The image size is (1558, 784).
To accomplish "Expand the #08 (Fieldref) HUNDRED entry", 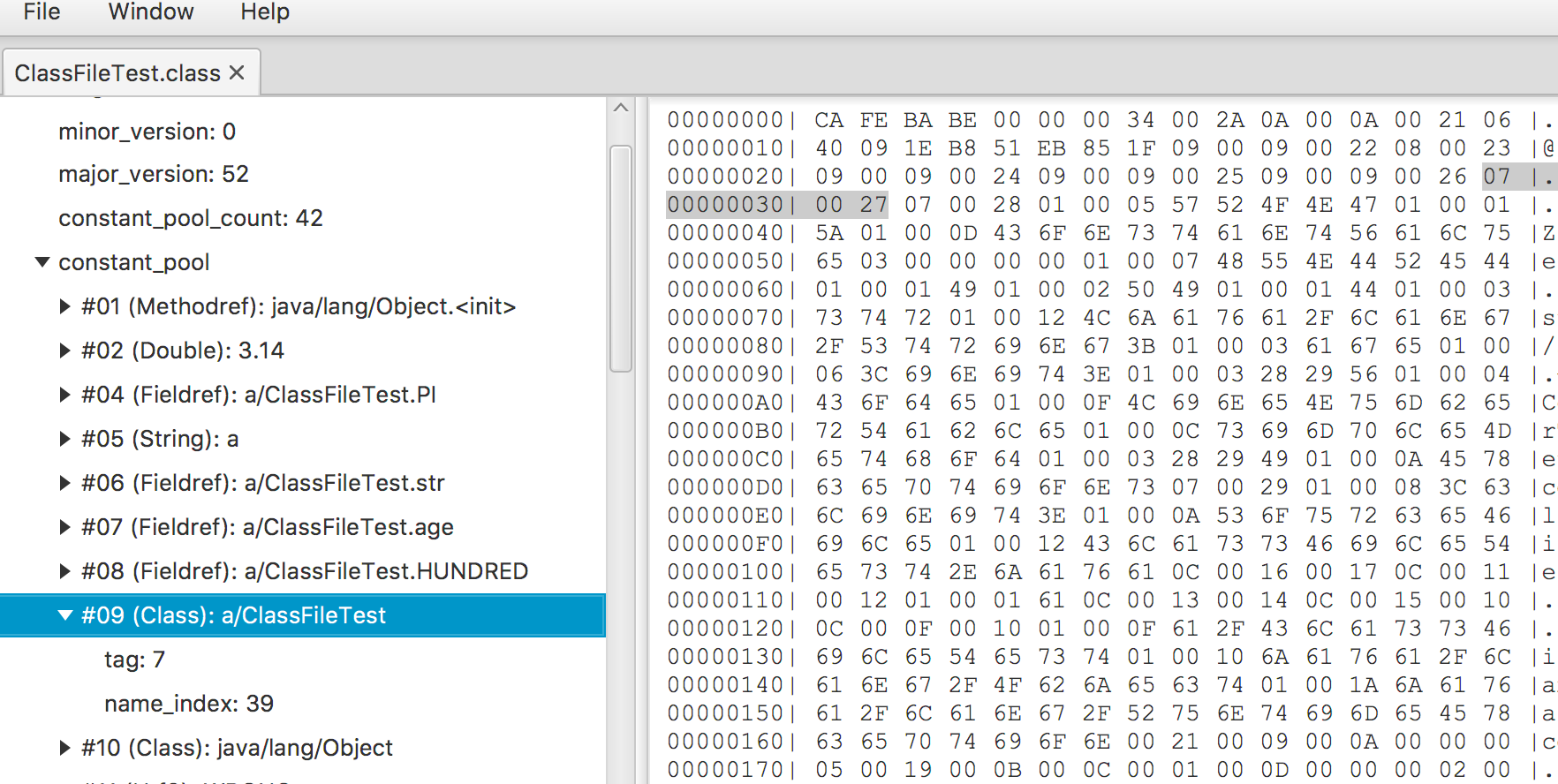I will pyautogui.click(x=64, y=571).
